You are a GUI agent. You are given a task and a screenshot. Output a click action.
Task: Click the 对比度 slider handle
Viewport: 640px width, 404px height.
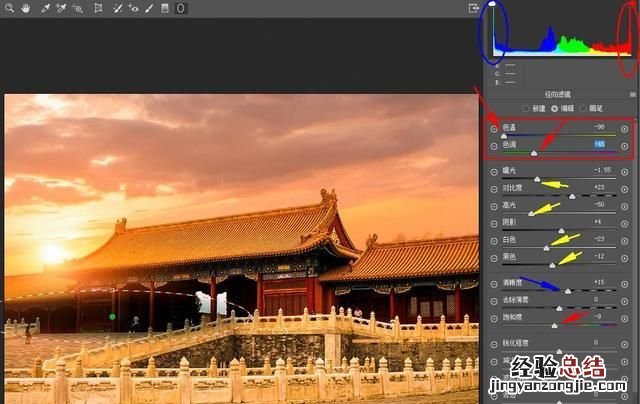coord(572,196)
